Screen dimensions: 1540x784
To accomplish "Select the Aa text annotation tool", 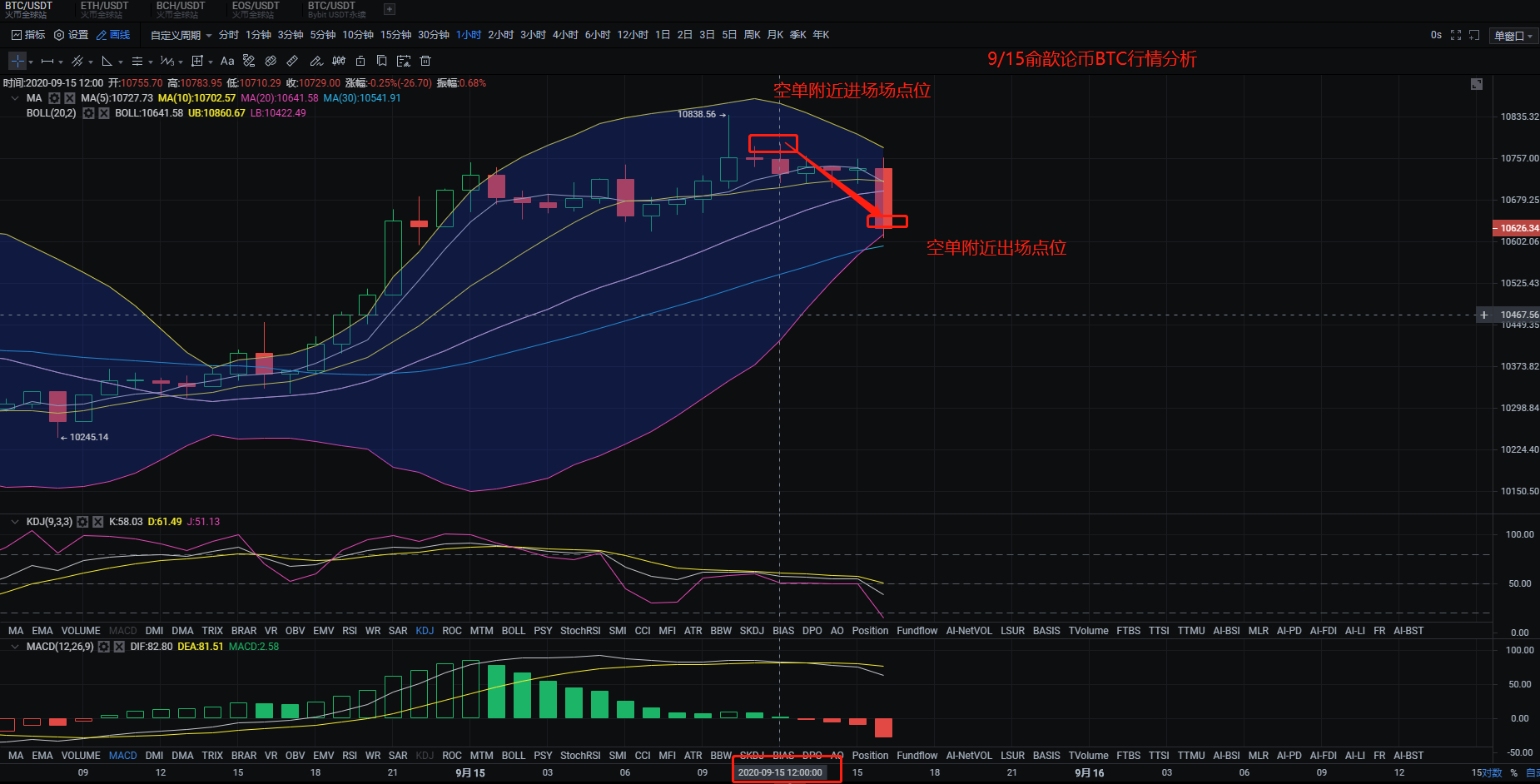I will (227, 61).
